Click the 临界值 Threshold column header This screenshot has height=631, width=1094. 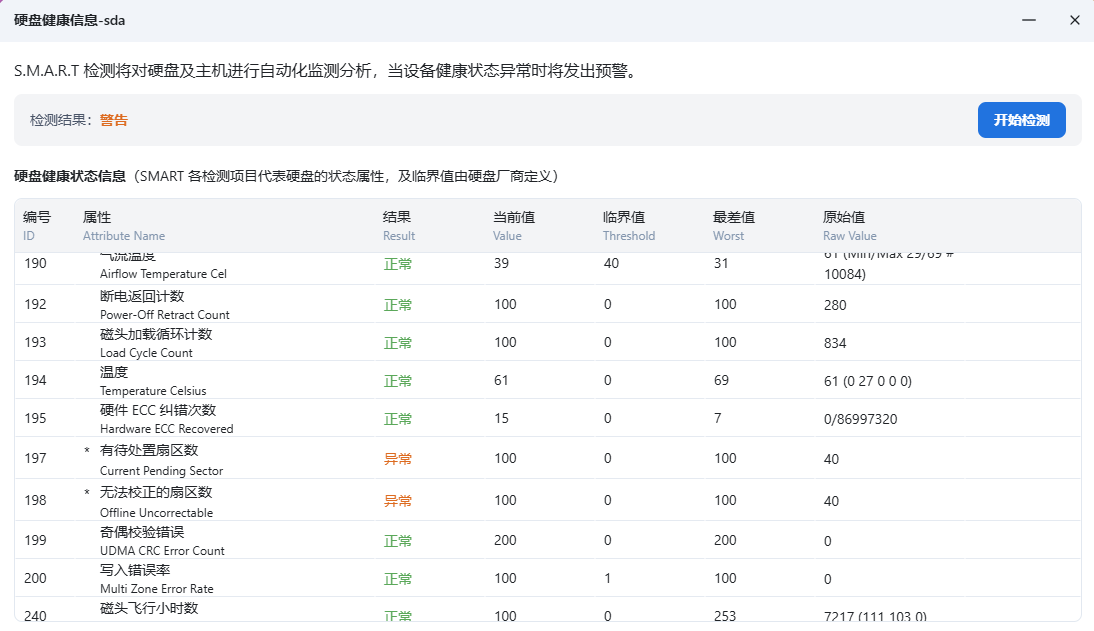[628, 226]
